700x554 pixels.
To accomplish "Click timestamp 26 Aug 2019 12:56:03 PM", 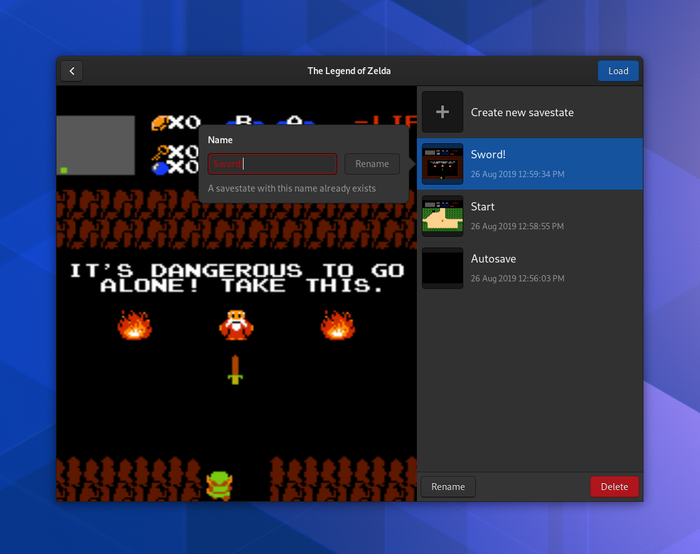I will coord(517,279).
